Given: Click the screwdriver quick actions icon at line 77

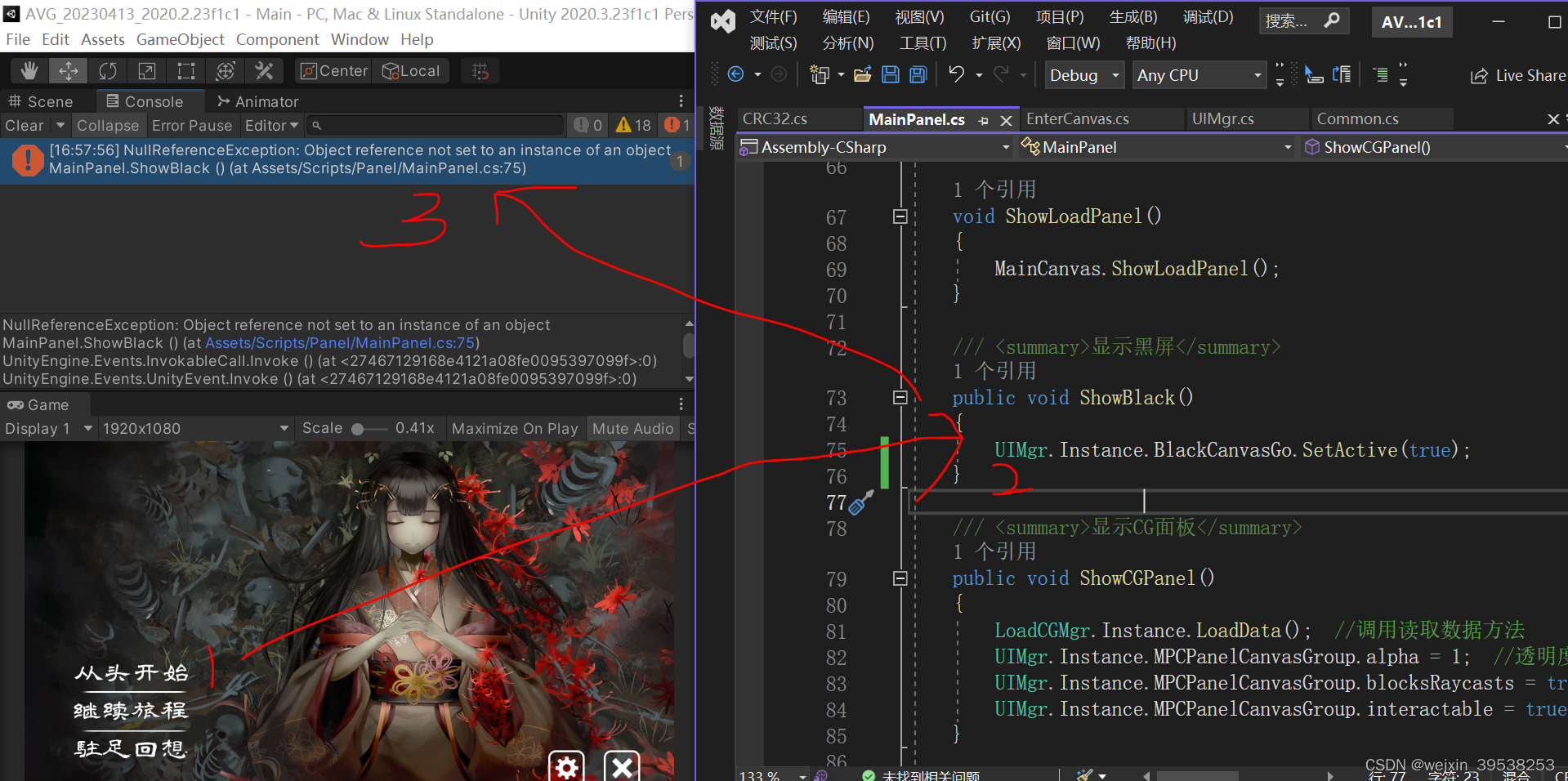Looking at the screenshot, I should [861, 502].
